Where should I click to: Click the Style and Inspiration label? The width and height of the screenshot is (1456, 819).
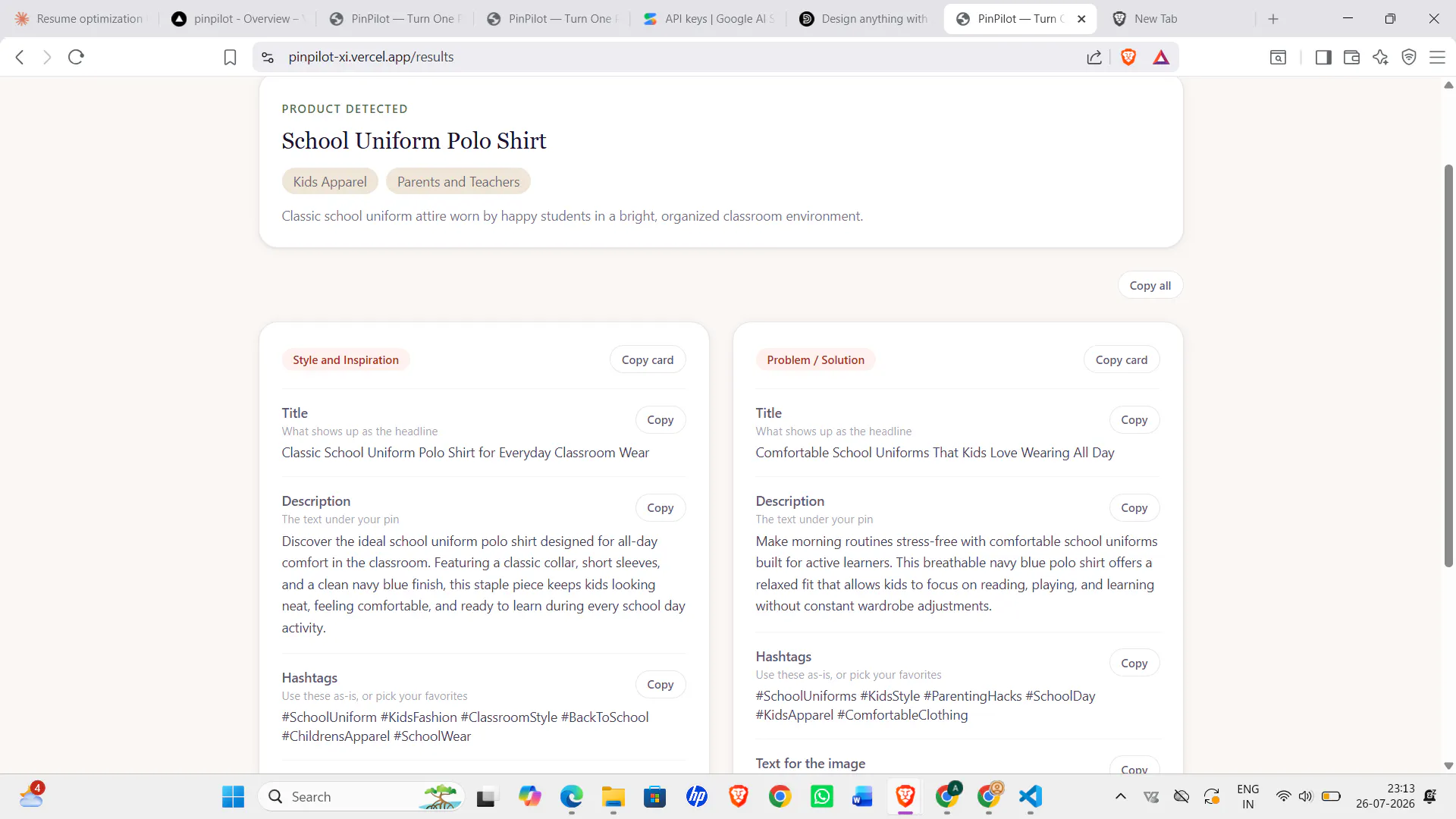[346, 359]
